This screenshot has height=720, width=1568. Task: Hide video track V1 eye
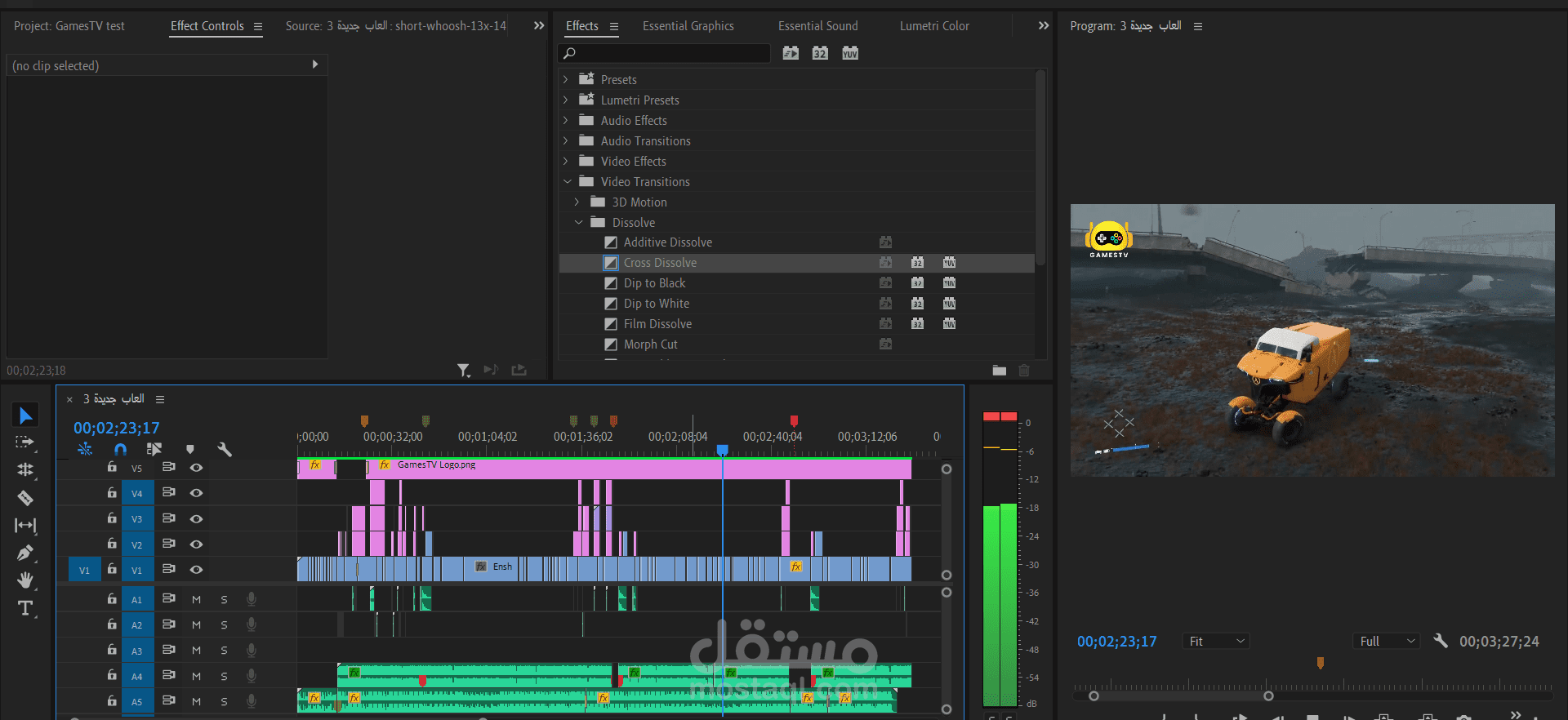196,569
